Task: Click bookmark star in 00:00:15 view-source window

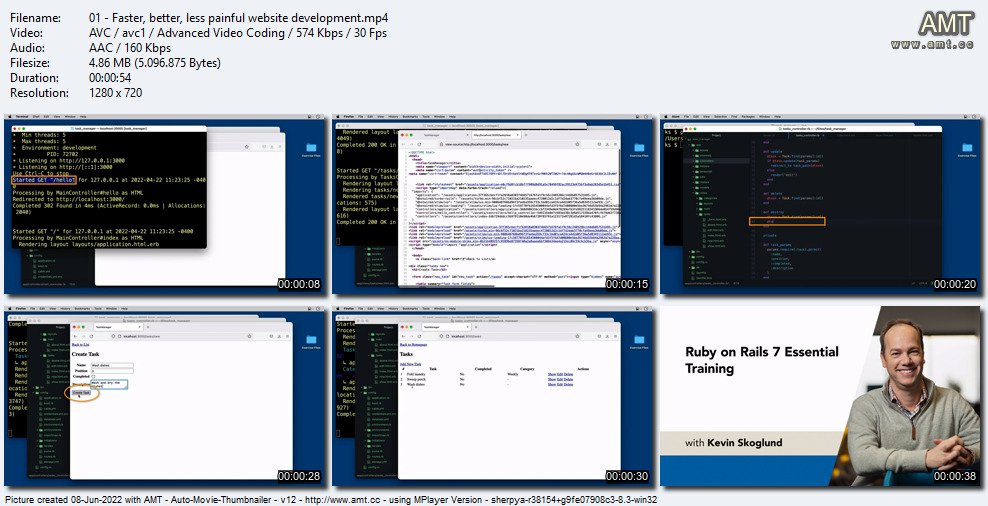Action: click(x=577, y=144)
